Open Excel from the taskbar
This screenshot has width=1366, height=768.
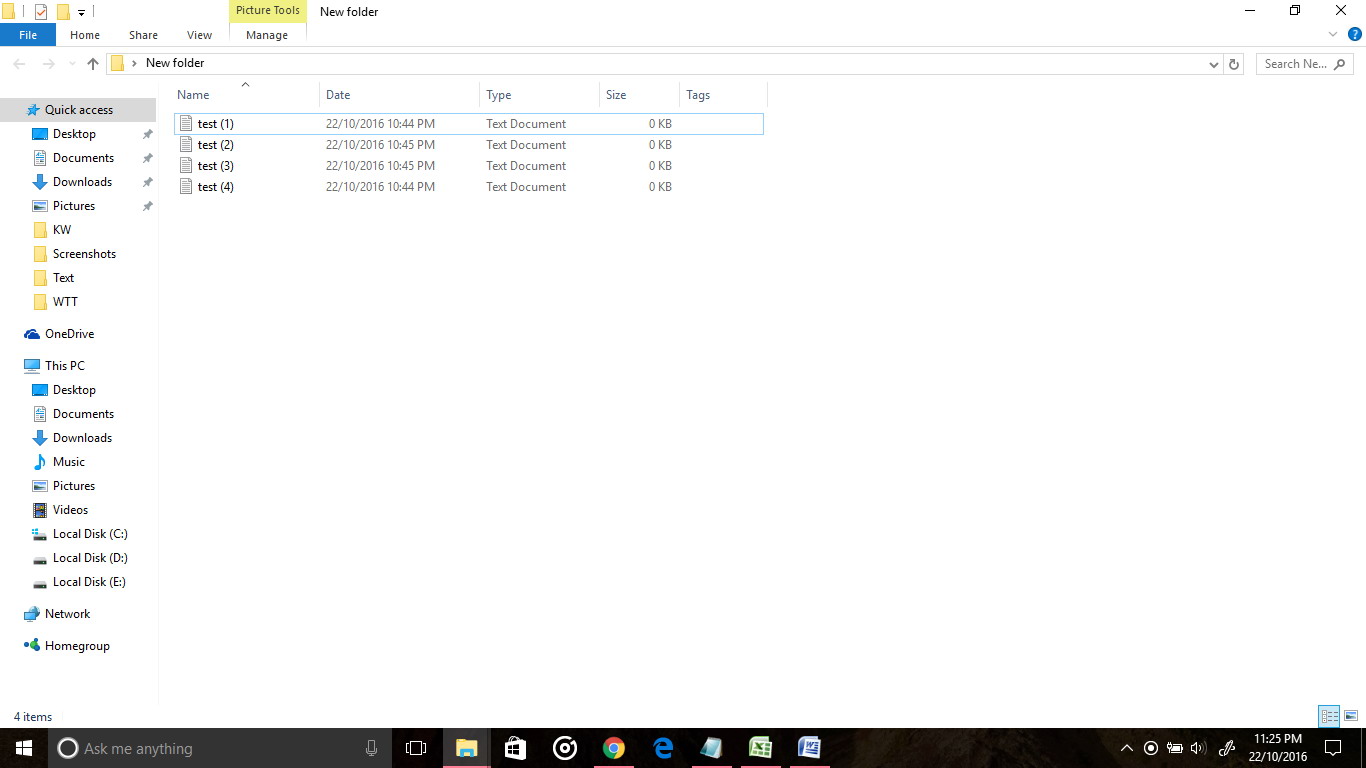pyautogui.click(x=760, y=748)
